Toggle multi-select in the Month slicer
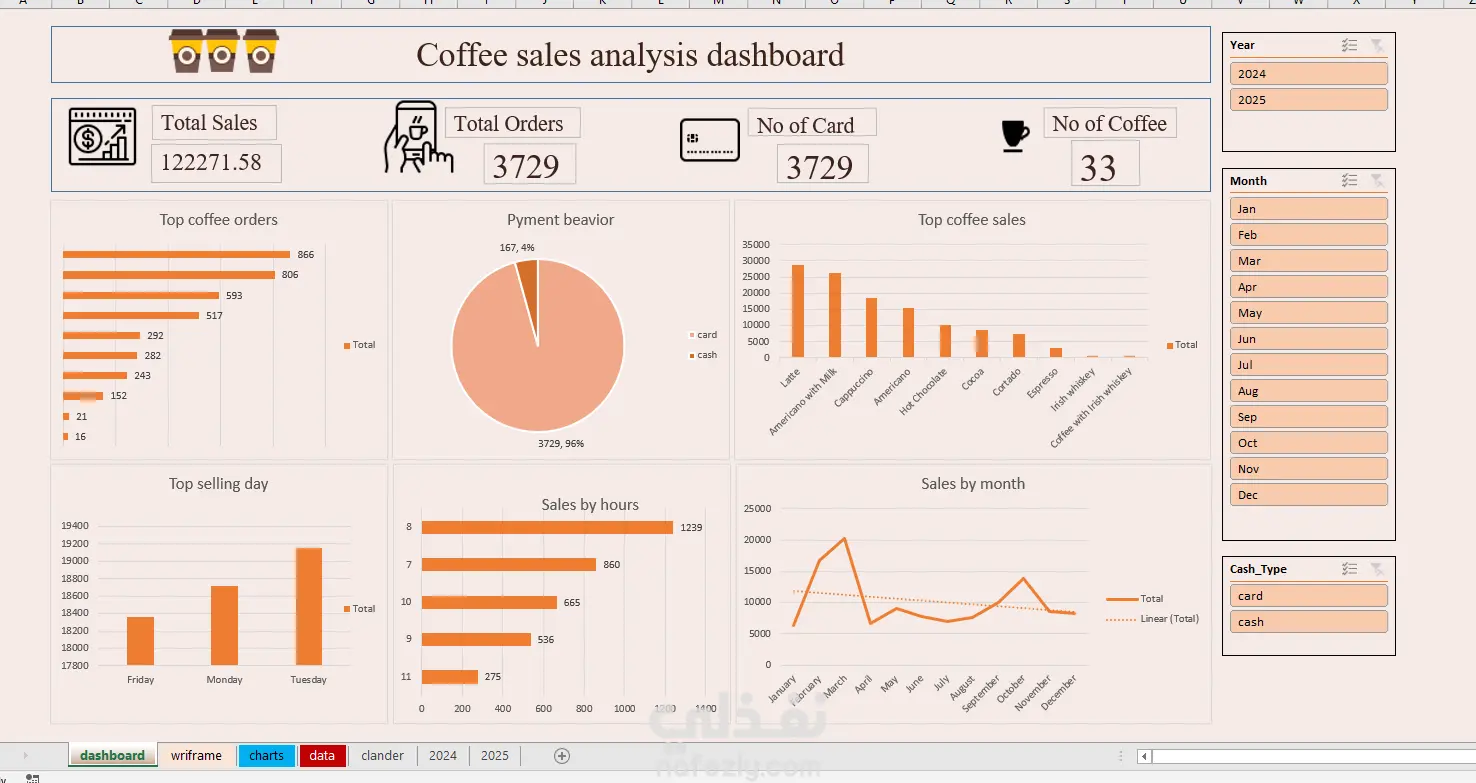The height and width of the screenshot is (783, 1476). click(1349, 181)
